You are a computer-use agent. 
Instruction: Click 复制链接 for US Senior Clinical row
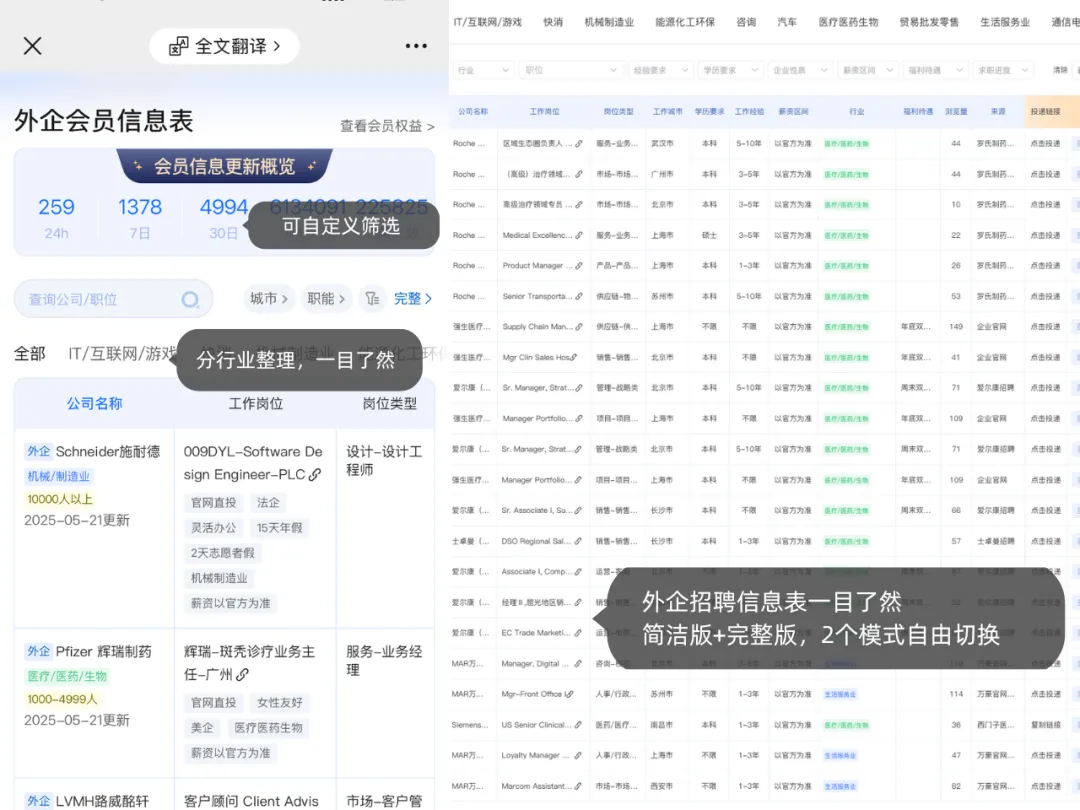click(x=1046, y=725)
